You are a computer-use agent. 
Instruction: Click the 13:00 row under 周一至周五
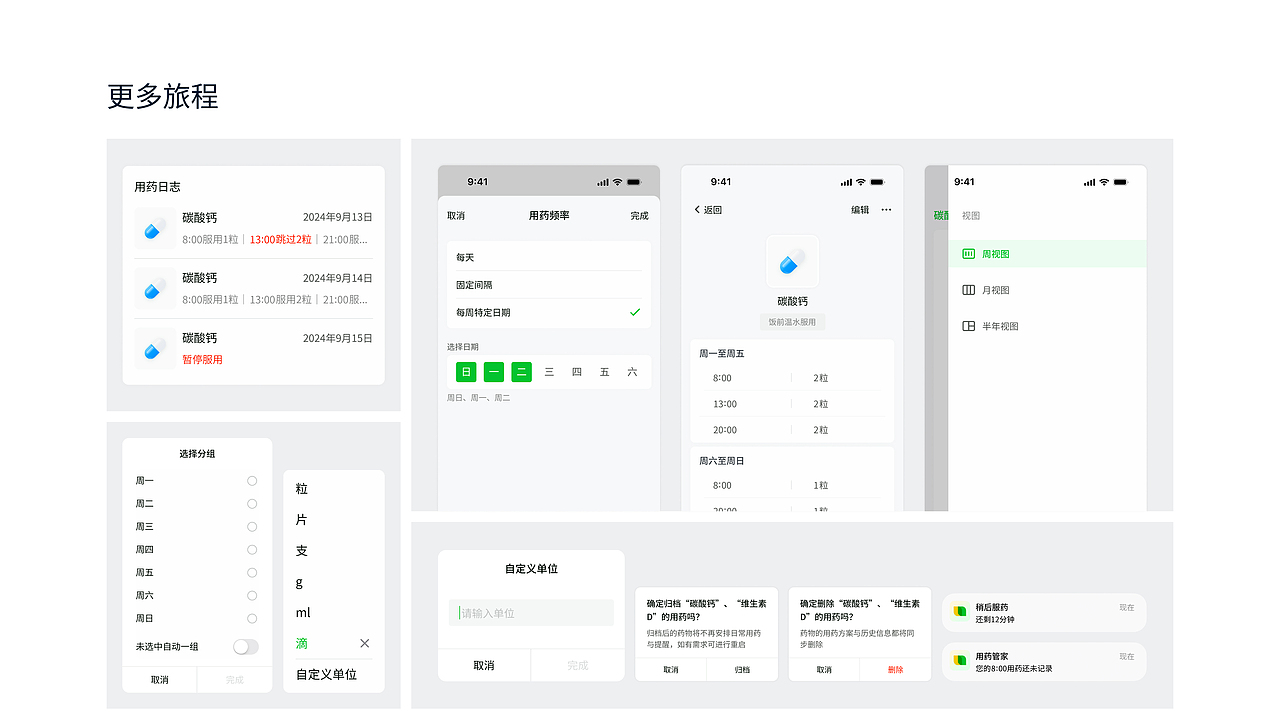[792, 404]
